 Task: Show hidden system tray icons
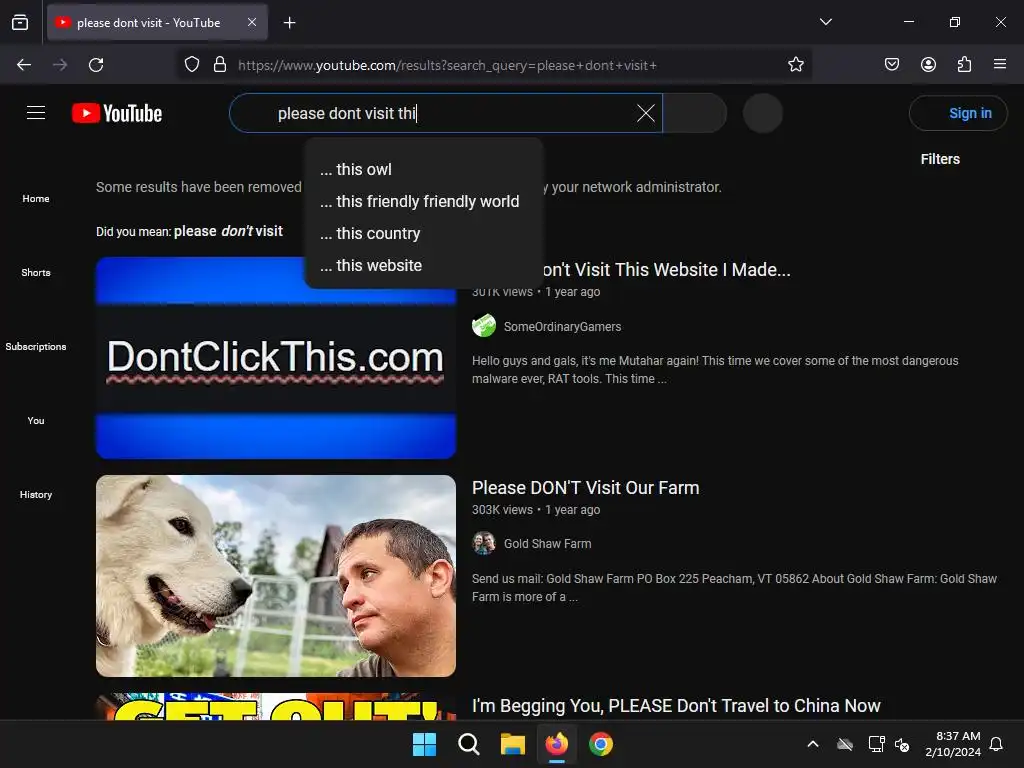click(813, 744)
